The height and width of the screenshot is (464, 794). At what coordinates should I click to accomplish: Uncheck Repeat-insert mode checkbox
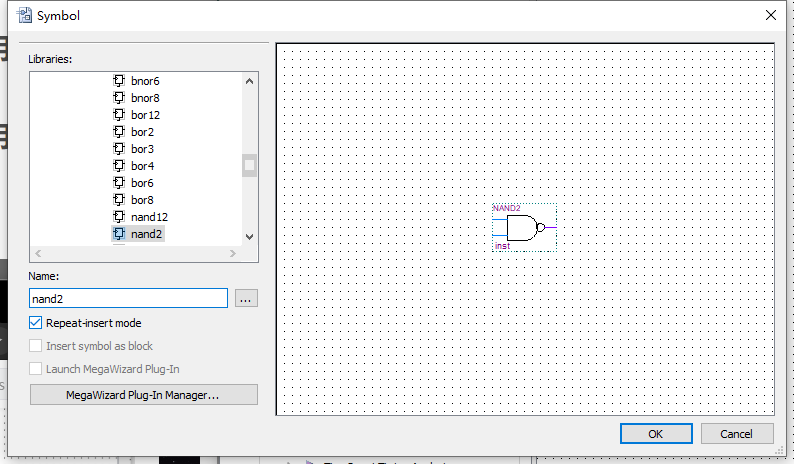point(35,323)
